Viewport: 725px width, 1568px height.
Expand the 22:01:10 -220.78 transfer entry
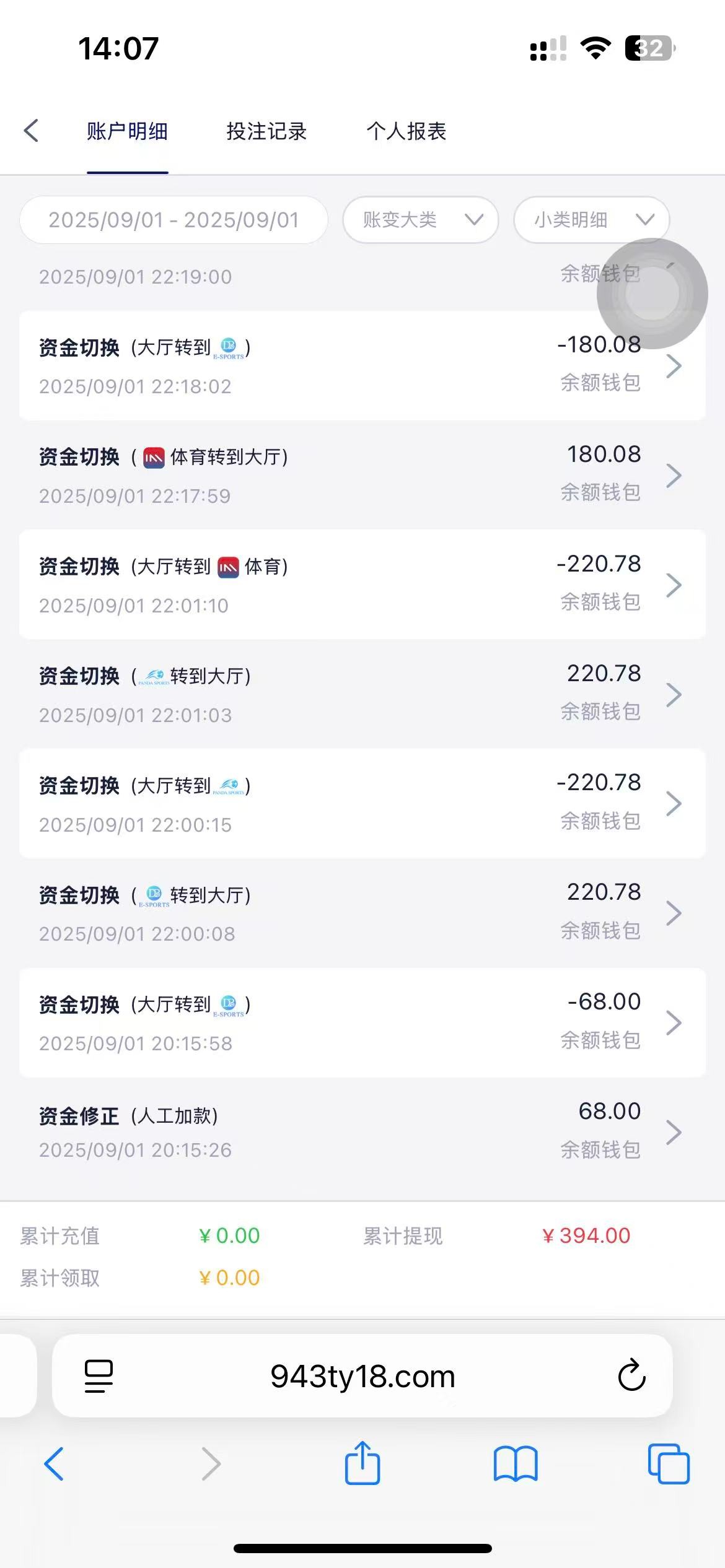point(674,585)
